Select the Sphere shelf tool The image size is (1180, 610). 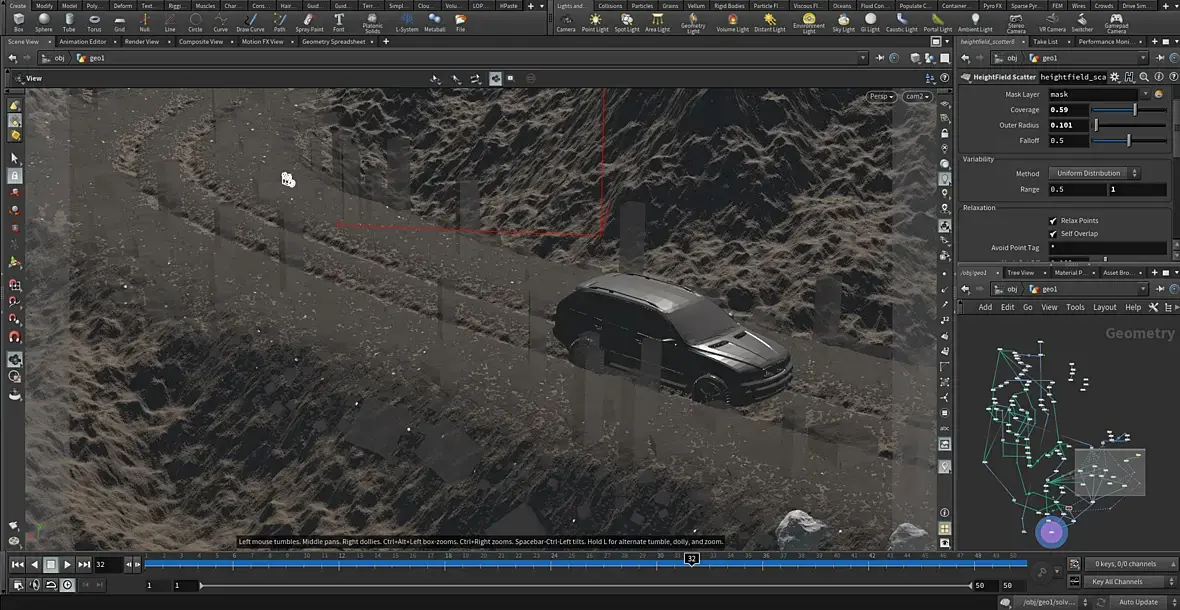(44, 23)
